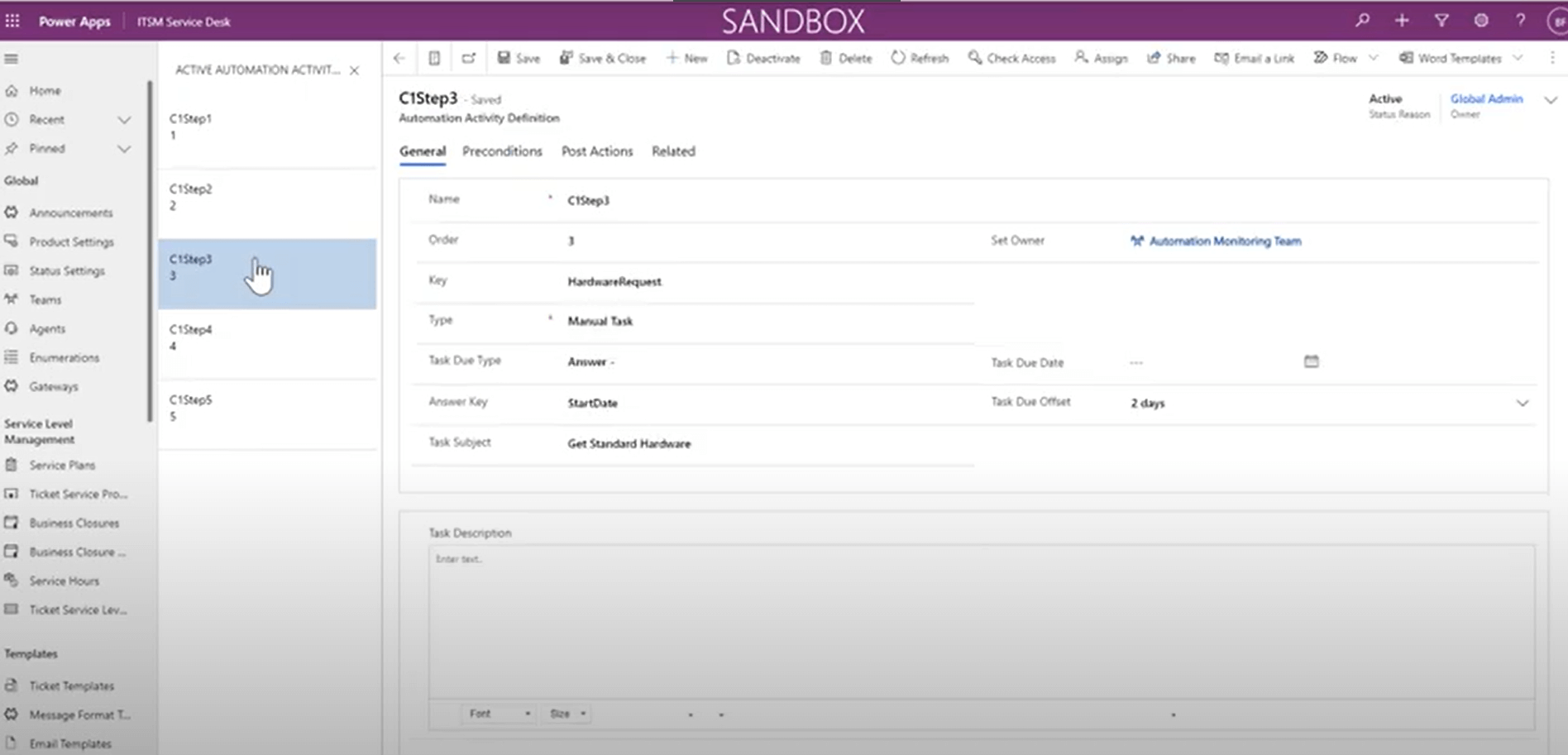Save the C1Step3 record

[519, 58]
